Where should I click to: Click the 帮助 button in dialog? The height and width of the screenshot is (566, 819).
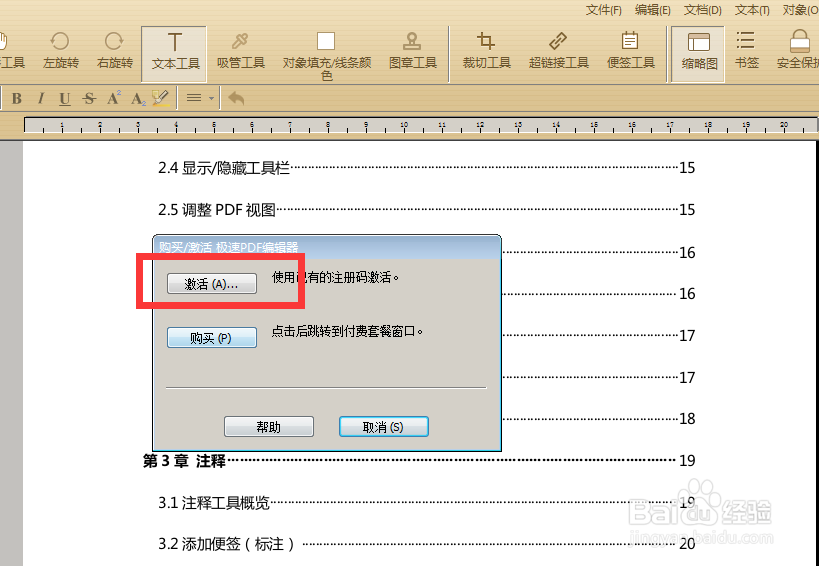coord(268,427)
